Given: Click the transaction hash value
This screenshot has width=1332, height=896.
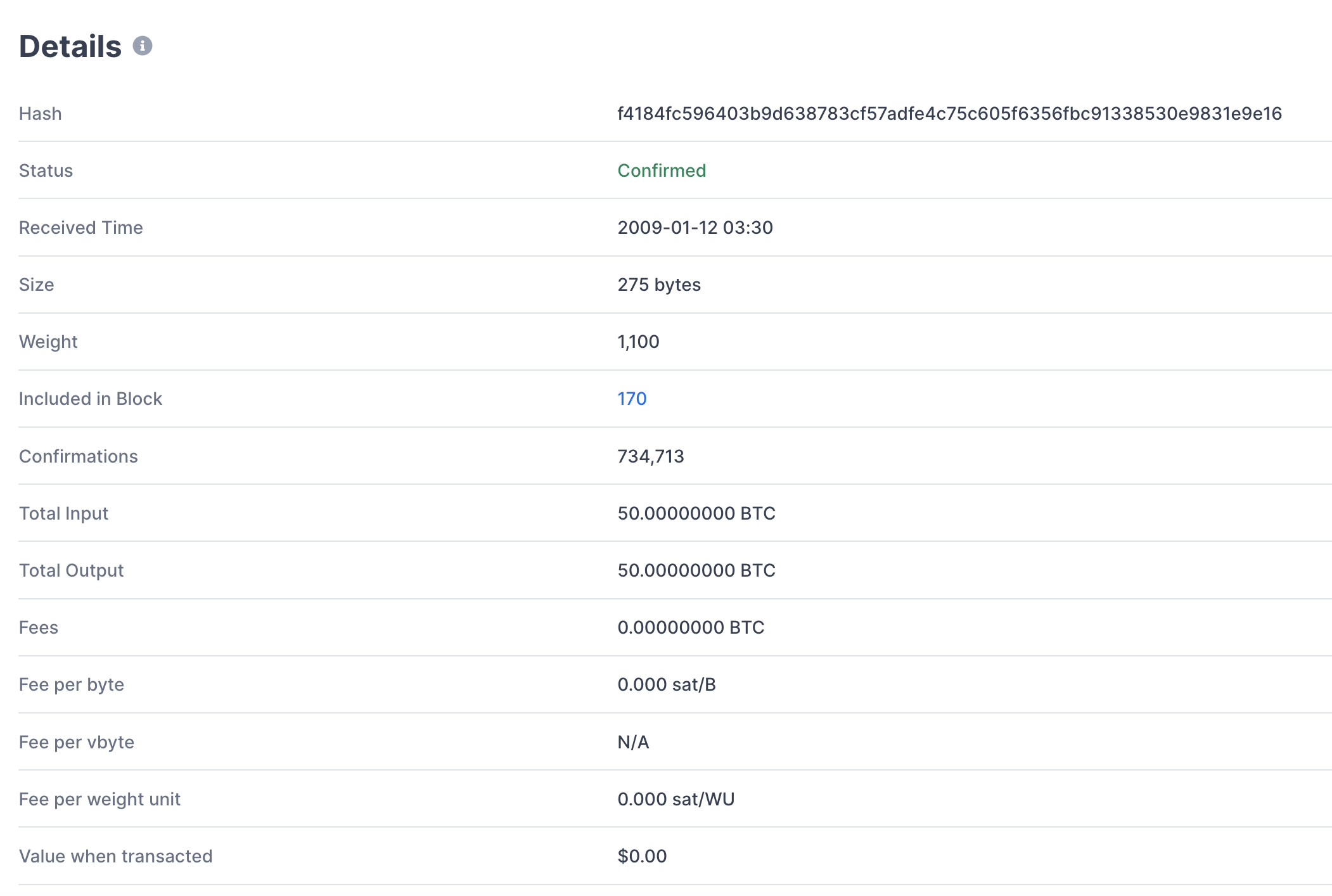Looking at the screenshot, I should click(949, 113).
